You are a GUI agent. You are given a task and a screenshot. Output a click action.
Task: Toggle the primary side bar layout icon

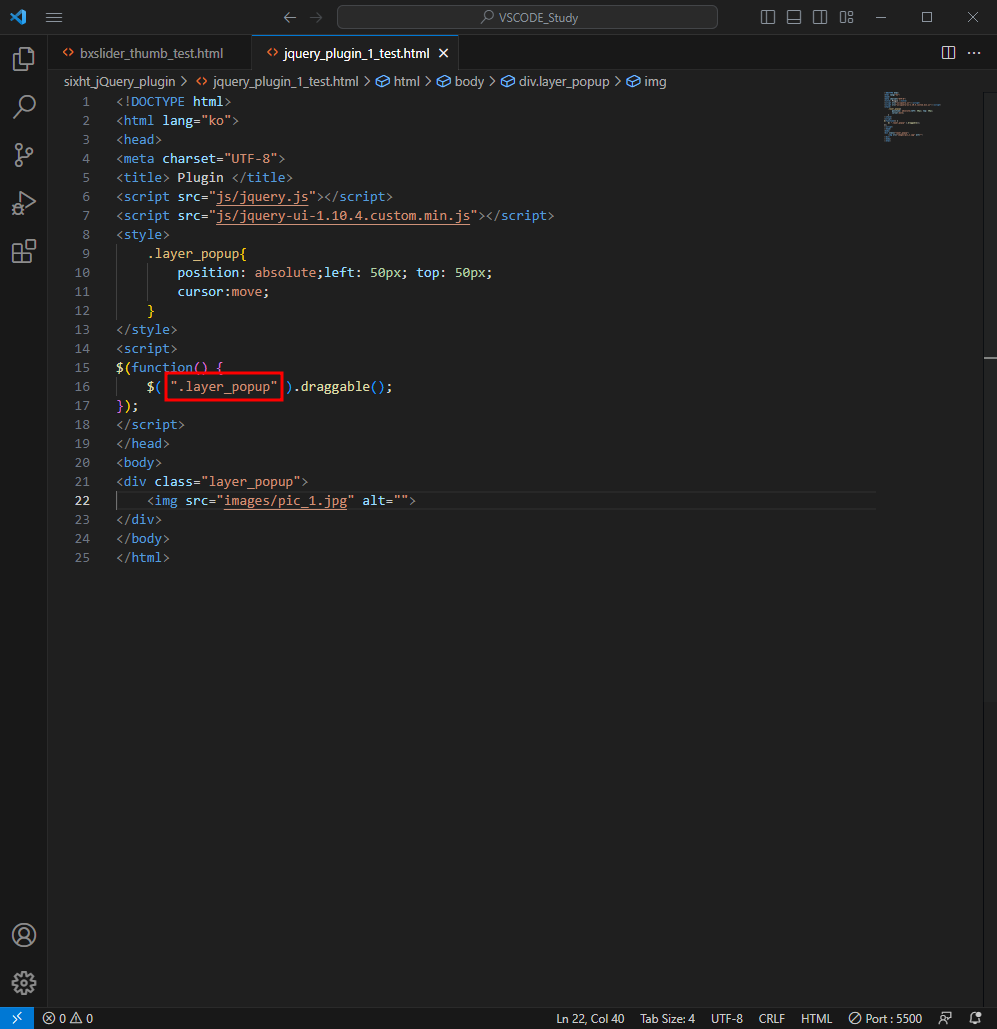[767, 17]
